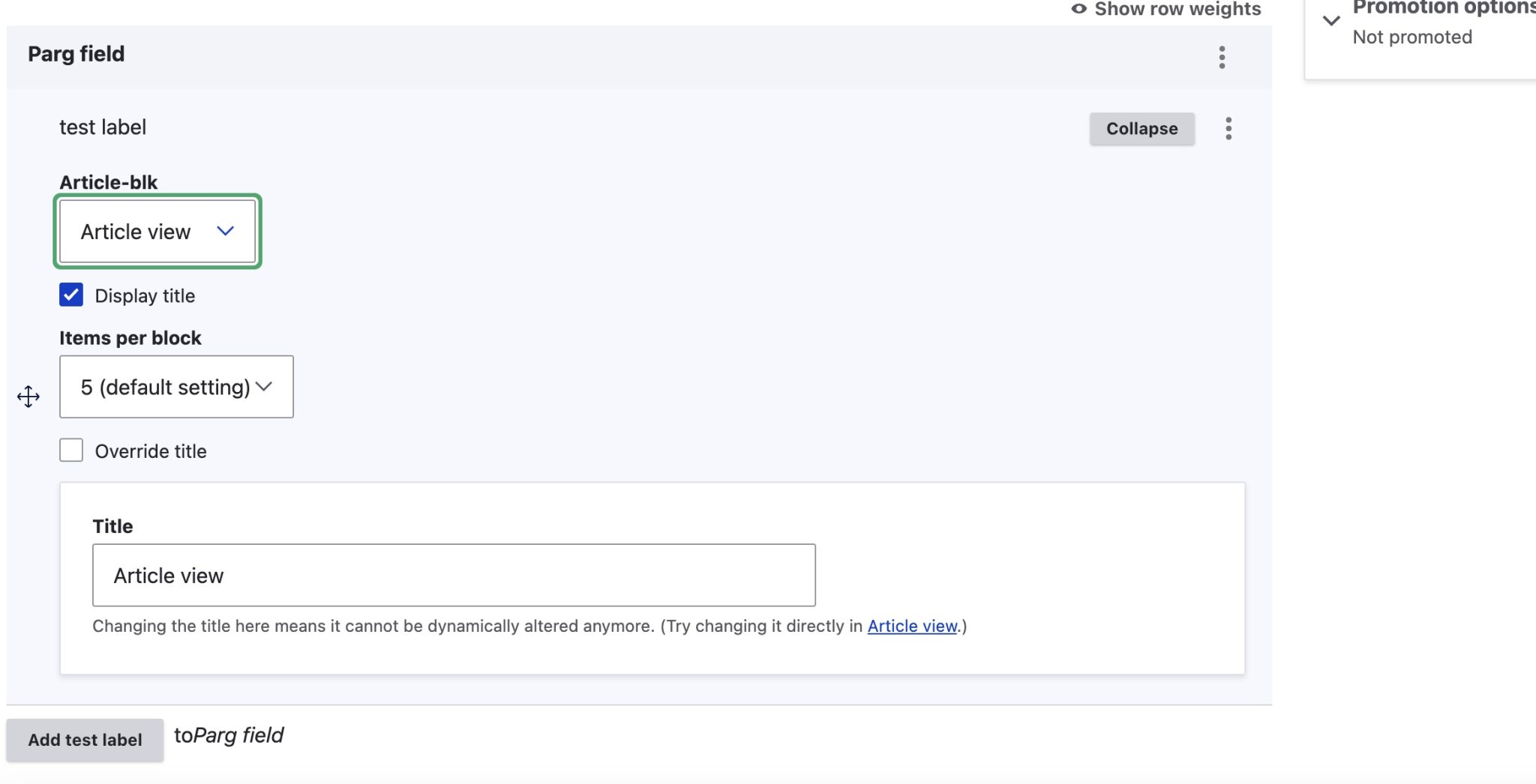Uncheck the Display title checkbox
Image resolution: width=1536 pixels, height=784 pixels.
[x=70, y=295]
